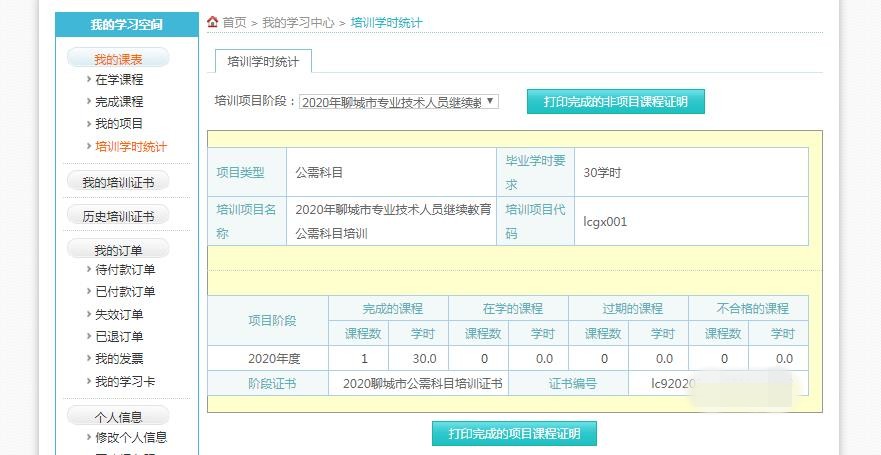Select the 培训学时统计 tab

(263, 61)
